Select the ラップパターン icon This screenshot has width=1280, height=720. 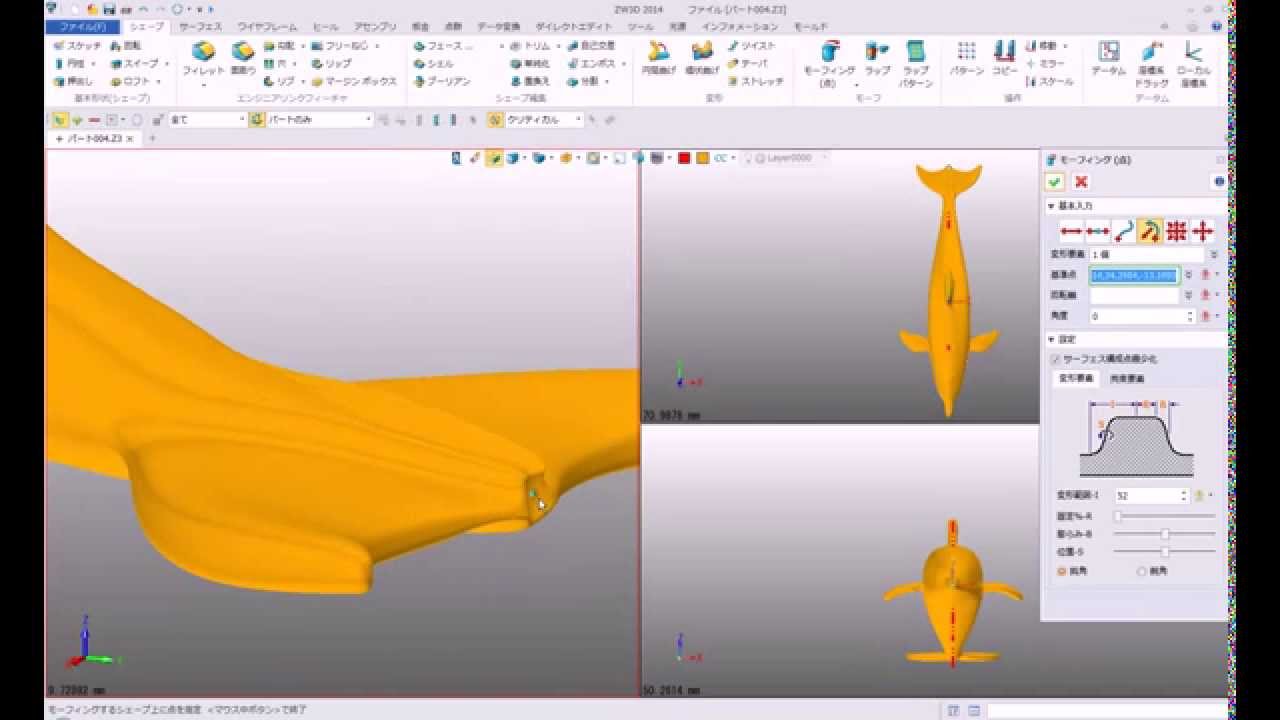click(x=915, y=62)
